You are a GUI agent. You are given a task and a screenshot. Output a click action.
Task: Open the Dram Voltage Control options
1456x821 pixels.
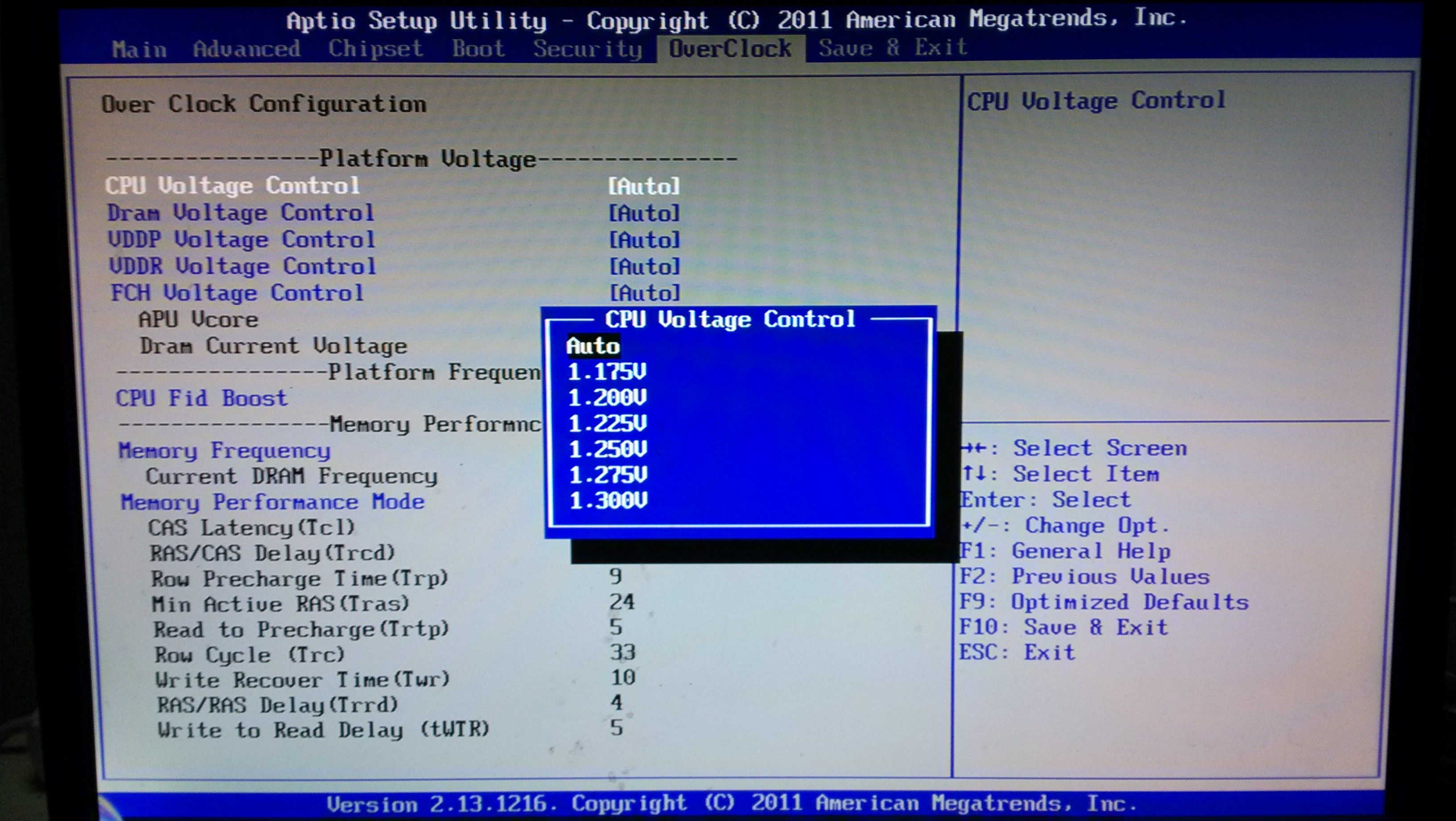[x=240, y=213]
